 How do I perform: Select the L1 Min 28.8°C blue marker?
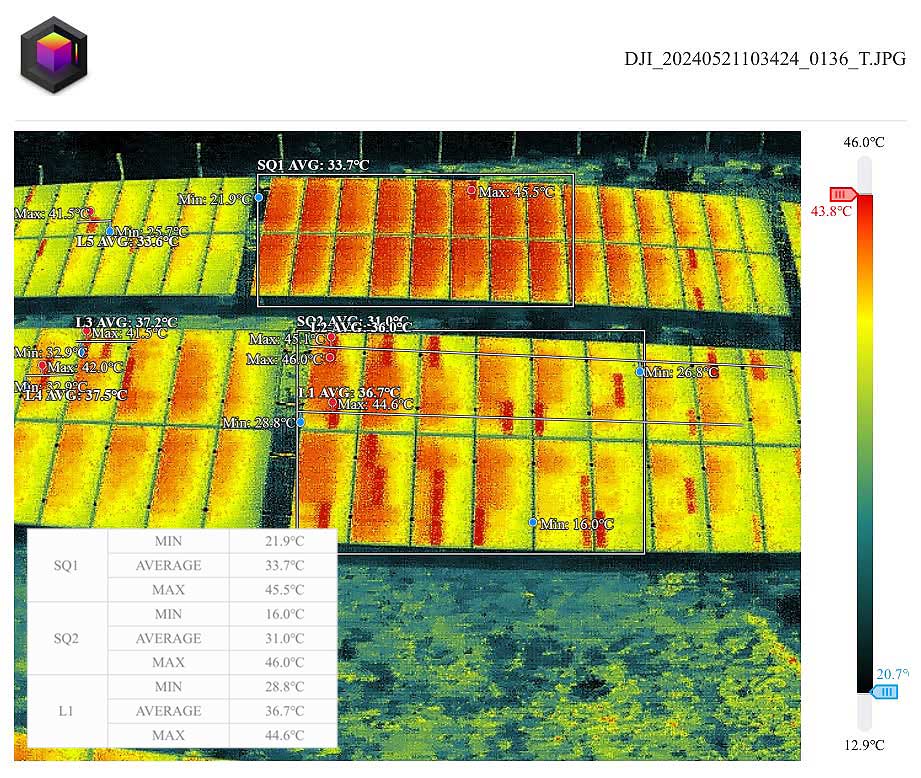pyautogui.click(x=300, y=422)
